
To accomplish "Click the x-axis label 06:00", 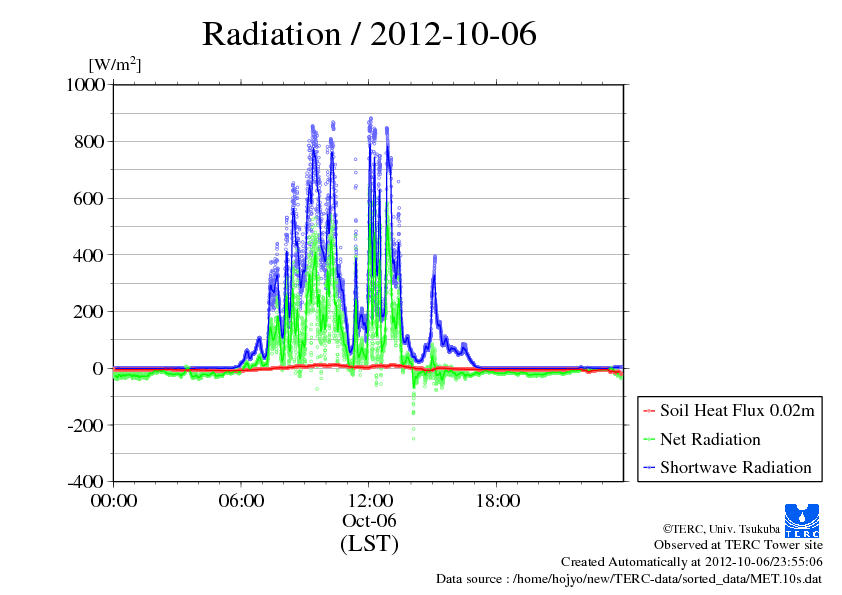I will [x=241, y=501].
